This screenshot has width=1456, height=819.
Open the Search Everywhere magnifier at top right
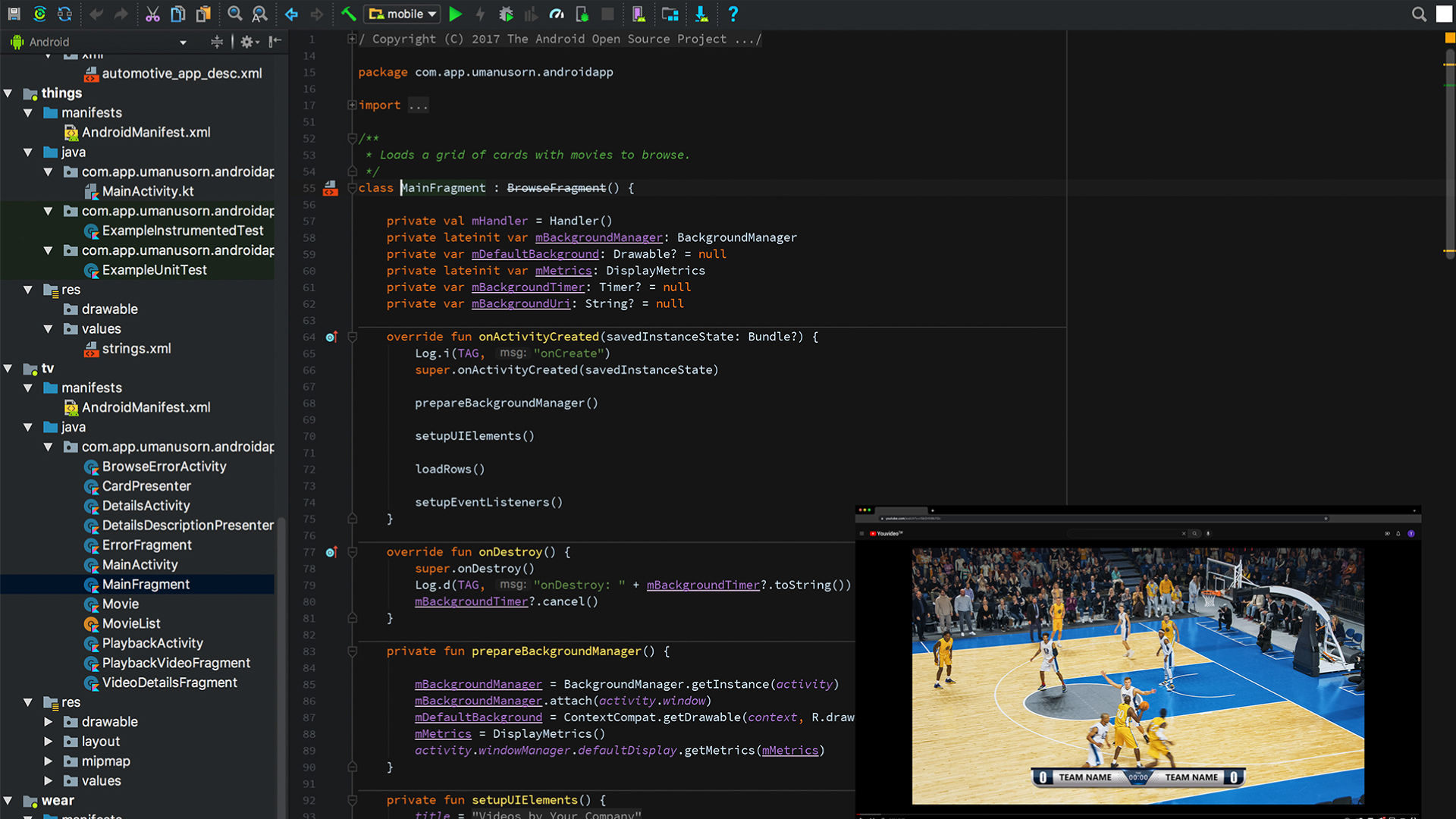(1419, 14)
